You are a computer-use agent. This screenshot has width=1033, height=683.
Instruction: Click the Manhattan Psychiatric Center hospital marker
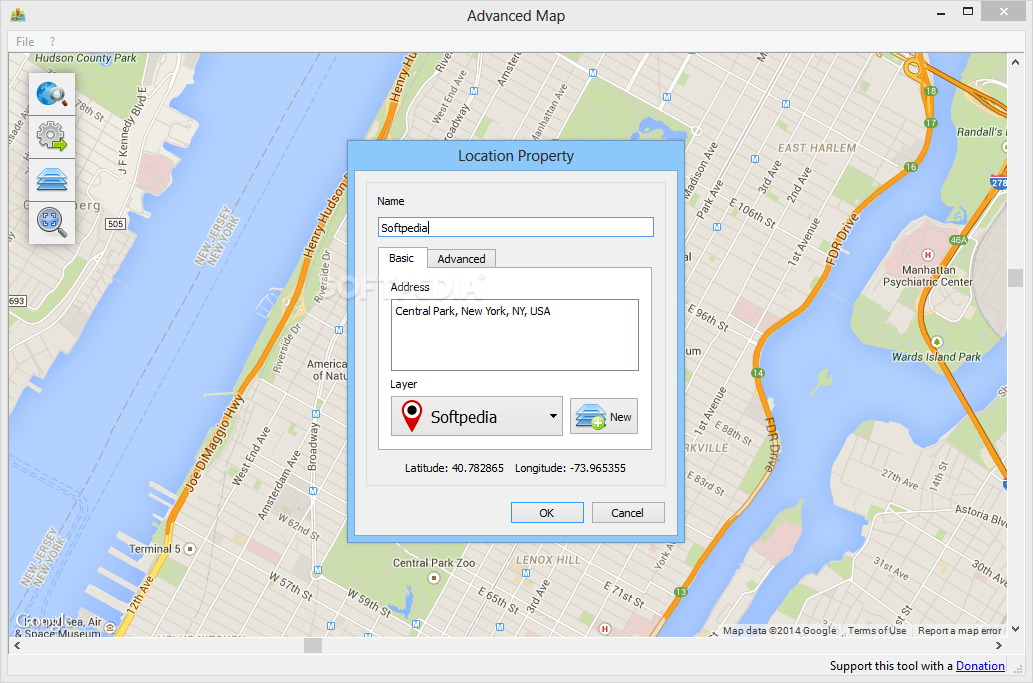928,255
